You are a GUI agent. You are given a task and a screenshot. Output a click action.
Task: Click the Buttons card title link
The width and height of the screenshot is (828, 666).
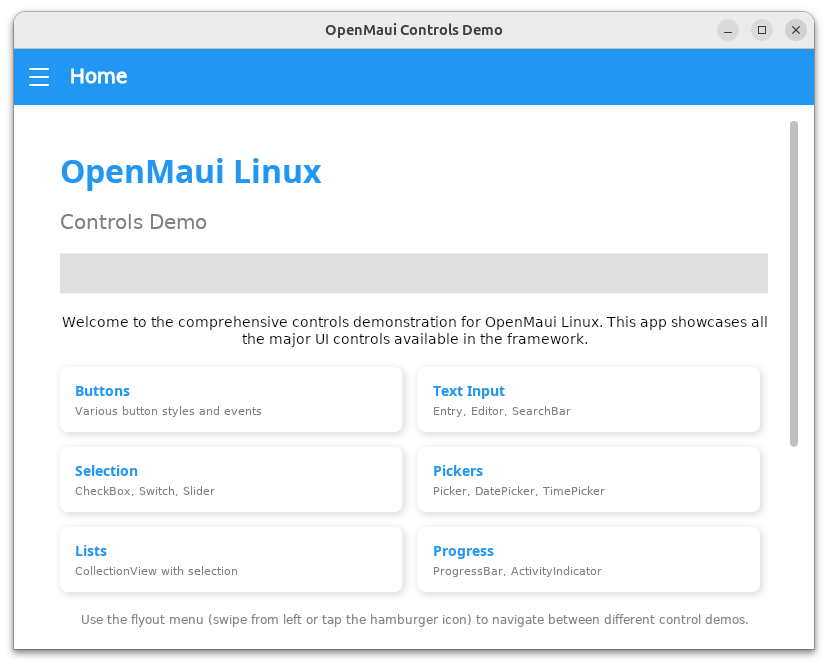click(x=102, y=391)
